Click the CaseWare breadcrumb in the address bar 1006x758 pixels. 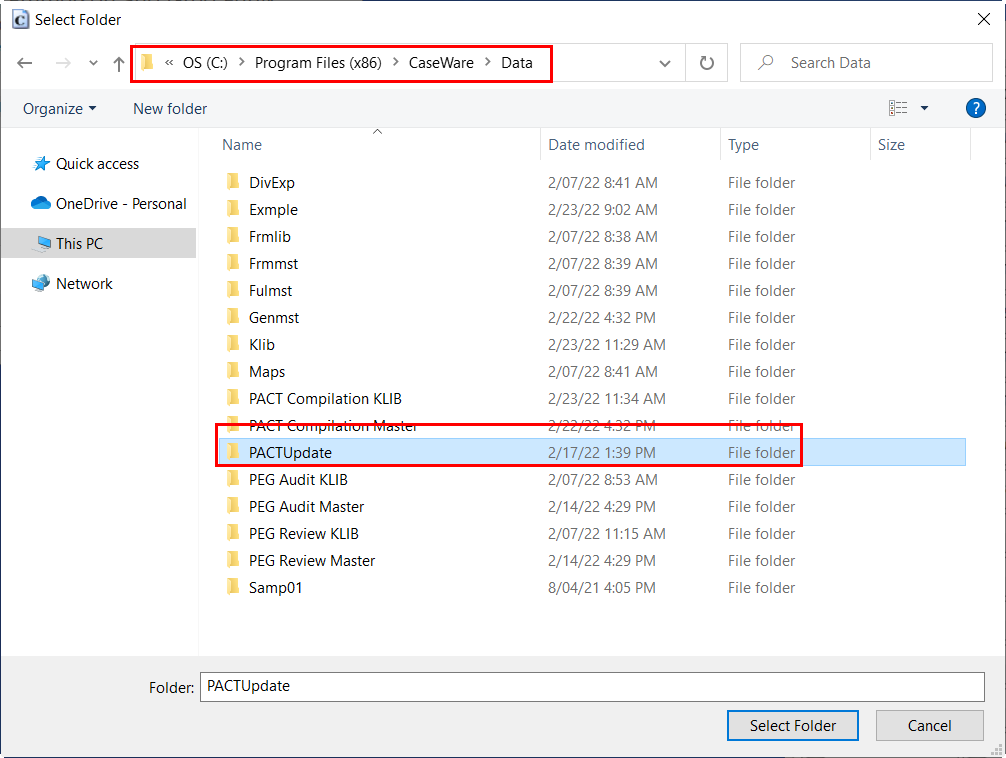(441, 62)
